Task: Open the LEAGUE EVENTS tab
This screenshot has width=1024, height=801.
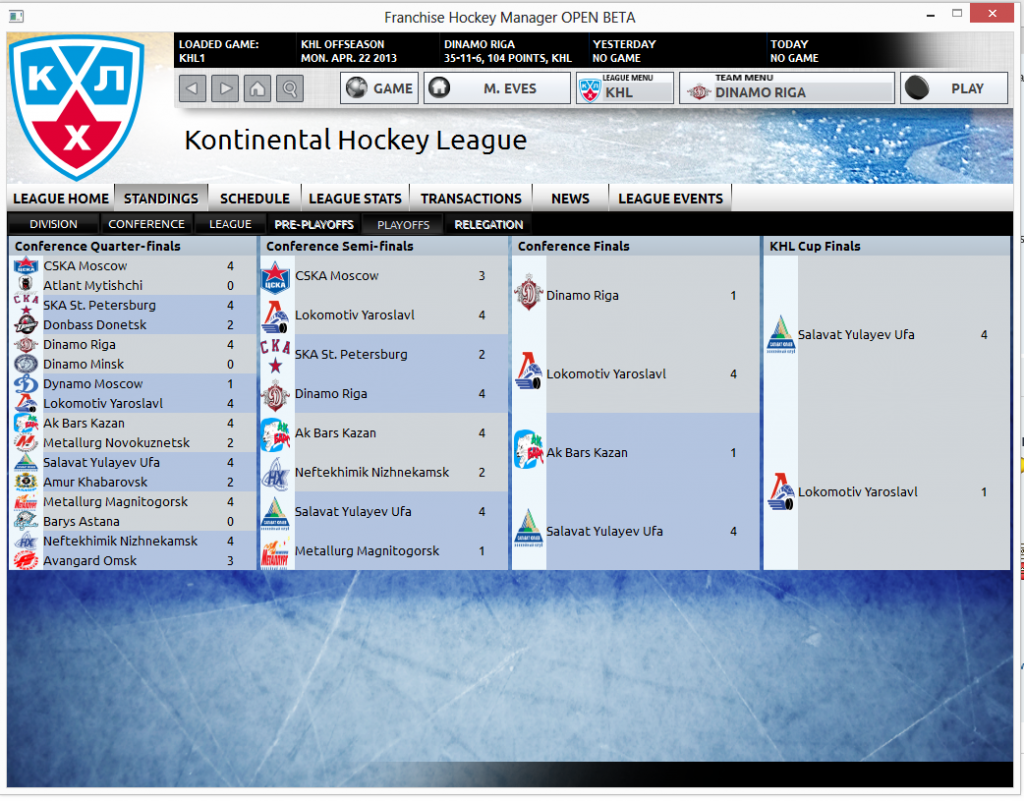Action: pyautogui.click(x=671, y=198)
